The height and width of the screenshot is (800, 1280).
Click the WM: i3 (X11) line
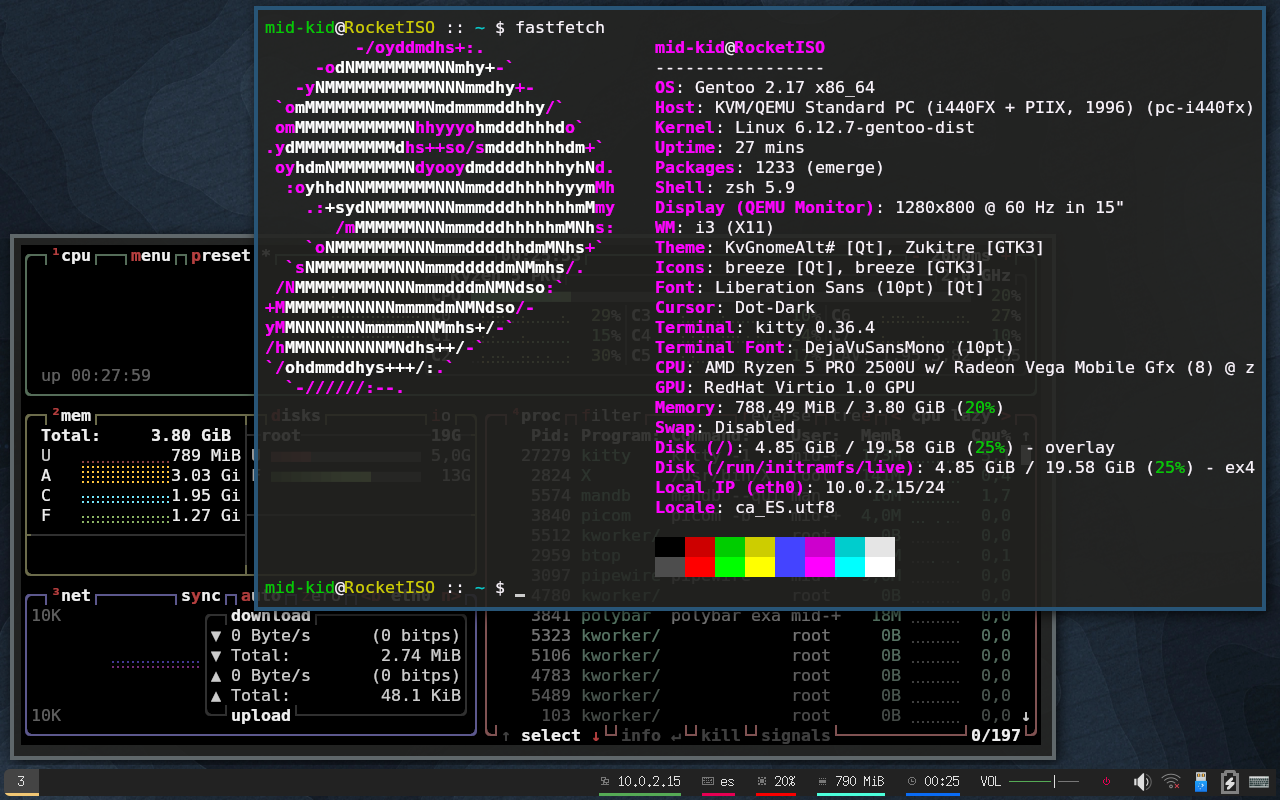click(x=715, y=227)
